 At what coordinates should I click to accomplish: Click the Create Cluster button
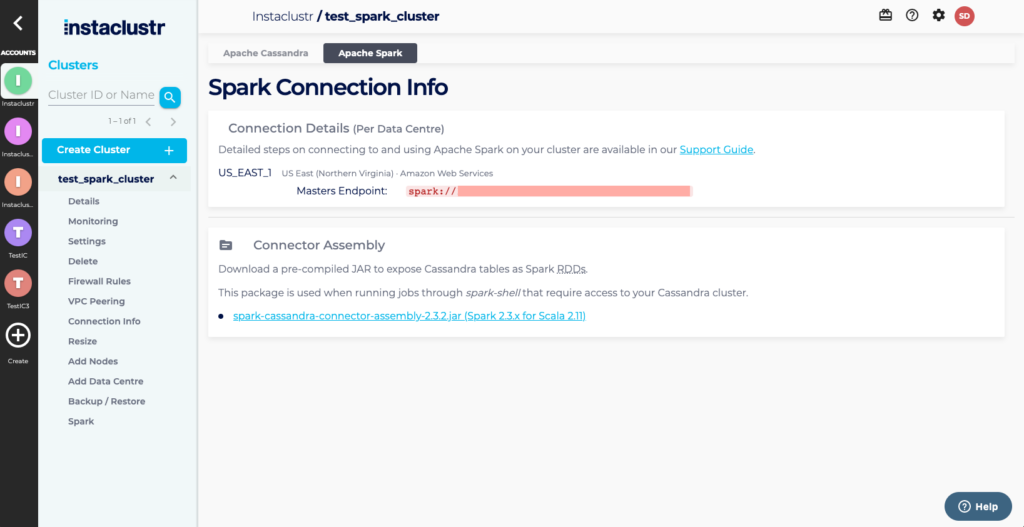tap(114, 150)
